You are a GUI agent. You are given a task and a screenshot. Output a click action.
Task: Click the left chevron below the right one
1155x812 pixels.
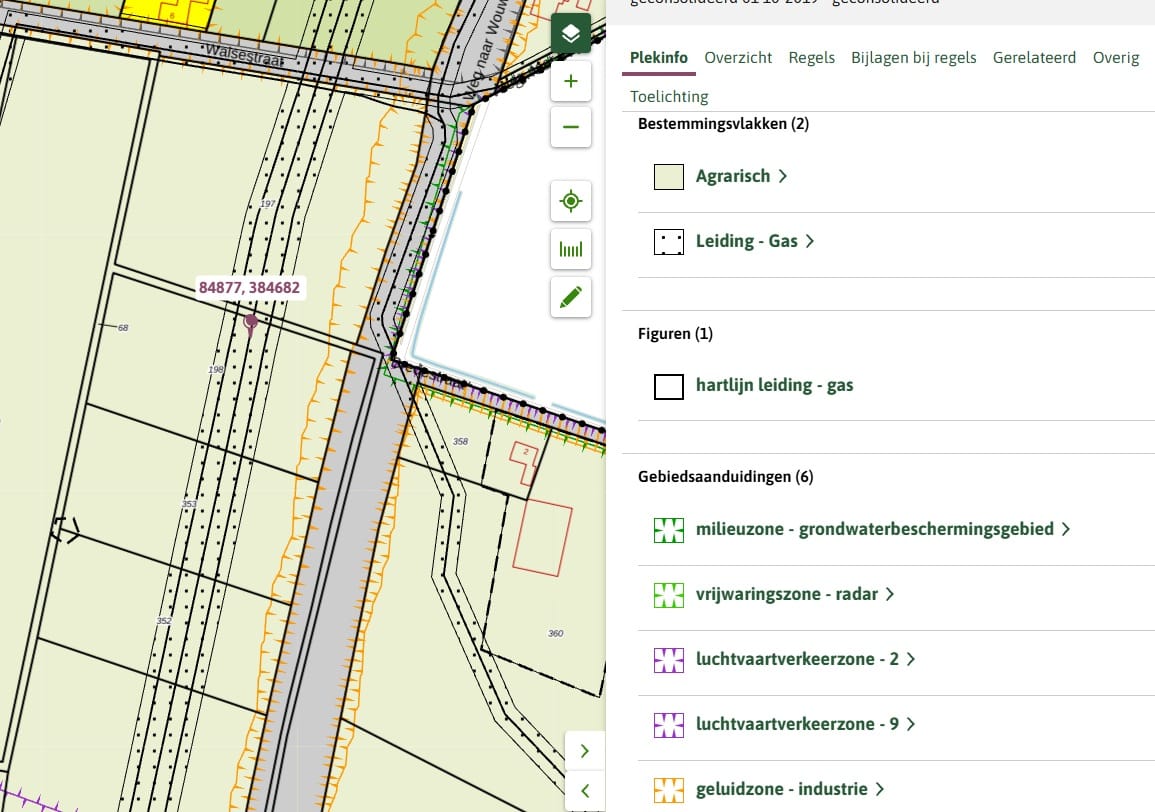point(584,790)
